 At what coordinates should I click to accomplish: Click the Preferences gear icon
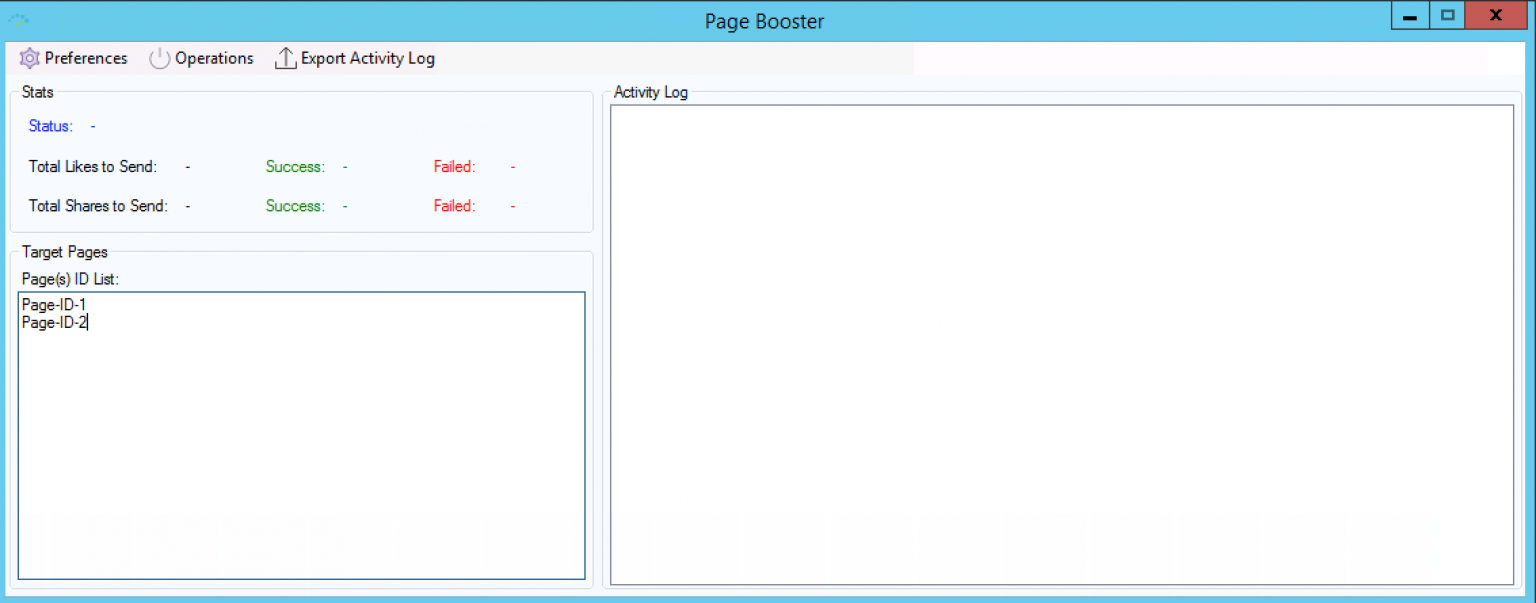pos(29,58)
